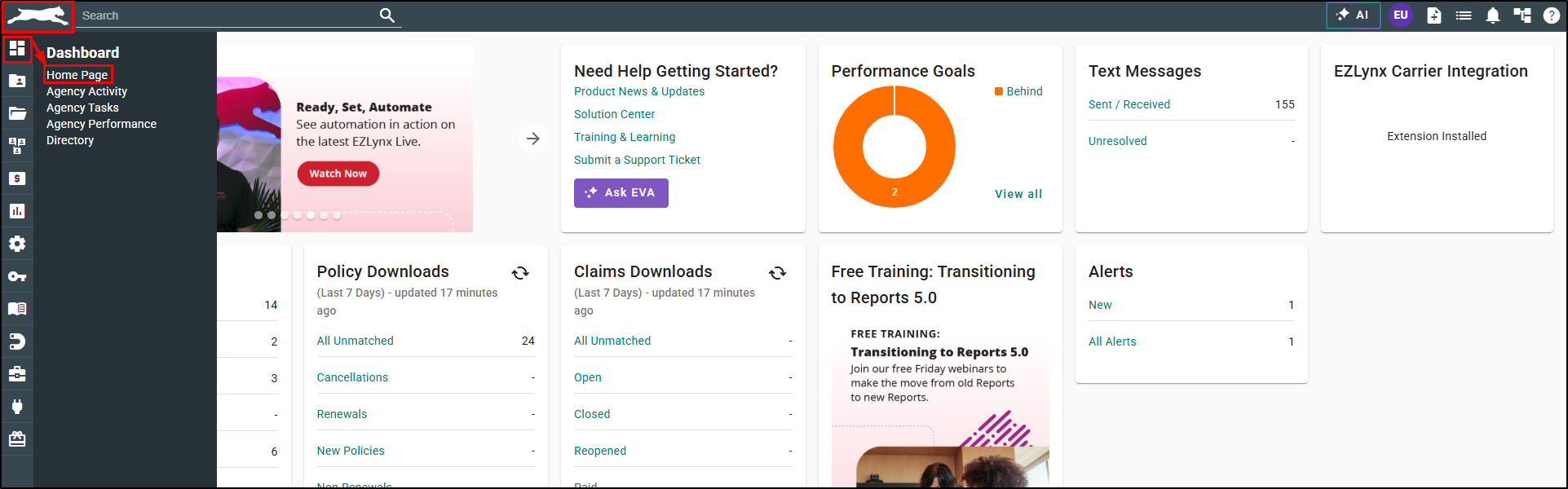The height and width of the screenshot is (489, 1568).
Task: Open the bar chart reports sidebar icon
Action: (17, 211)
